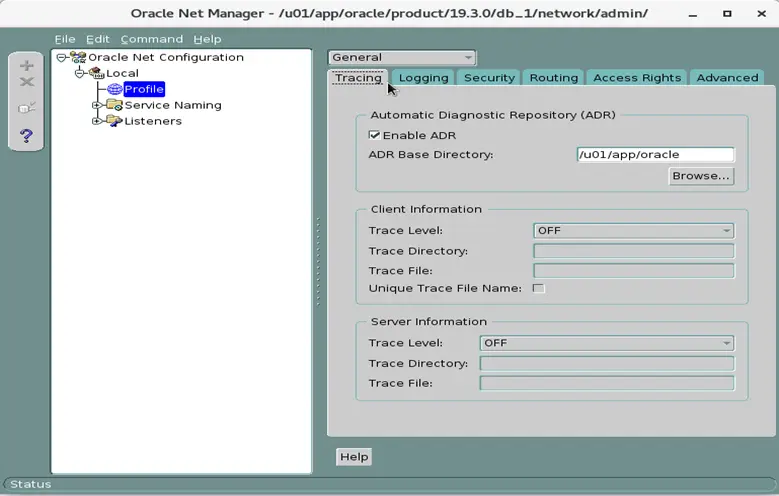Collapse the Oracle Net Configuration tree node
Screen dimensions: 779x496
click(x=61, y=58)
